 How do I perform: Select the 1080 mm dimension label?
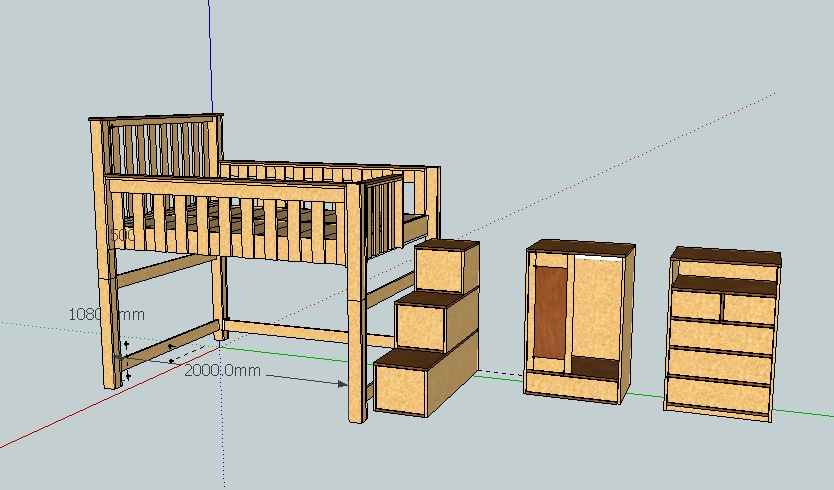click(x=106, y=314)
